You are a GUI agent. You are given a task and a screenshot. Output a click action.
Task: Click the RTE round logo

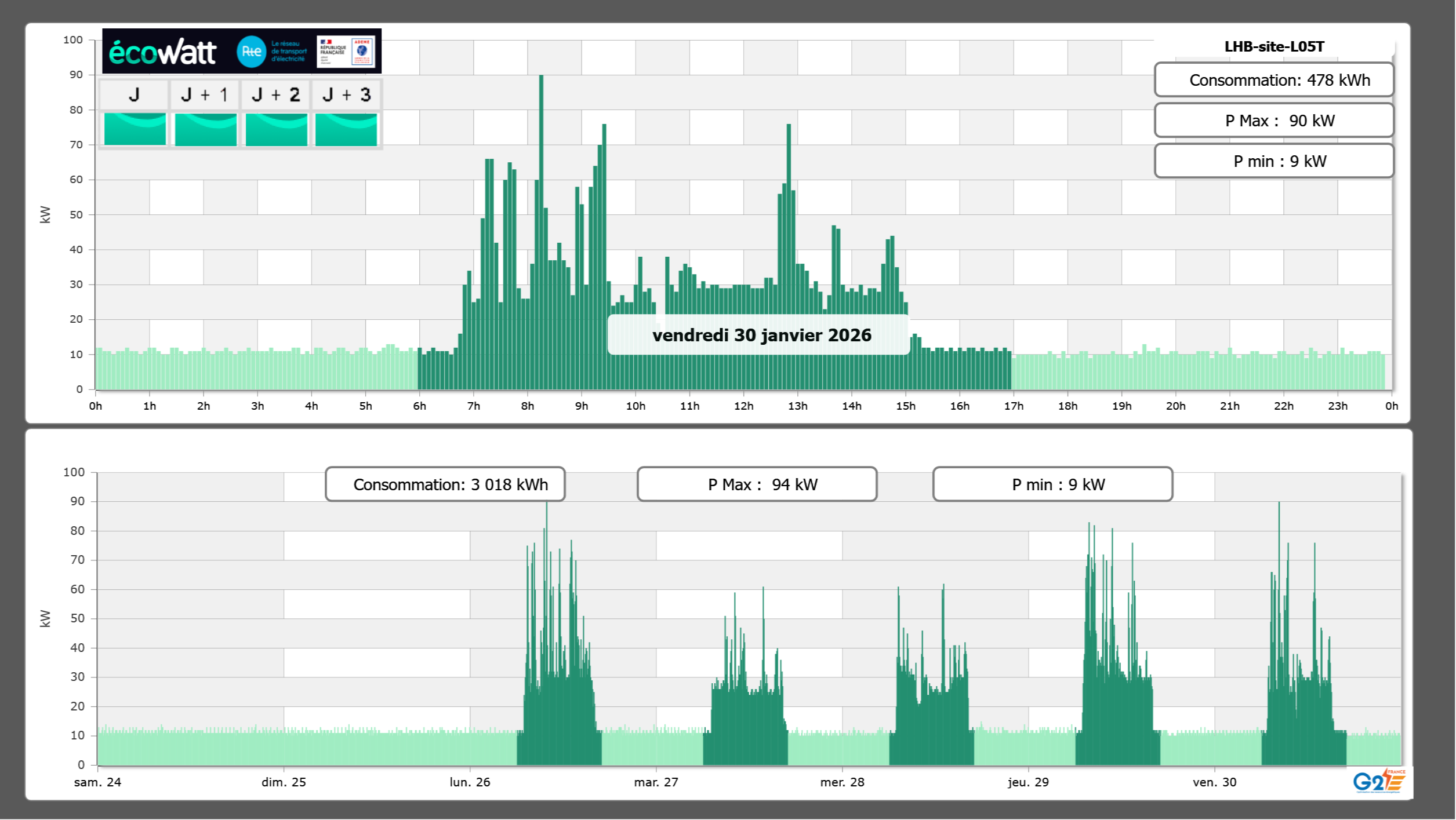click(251, 52)
